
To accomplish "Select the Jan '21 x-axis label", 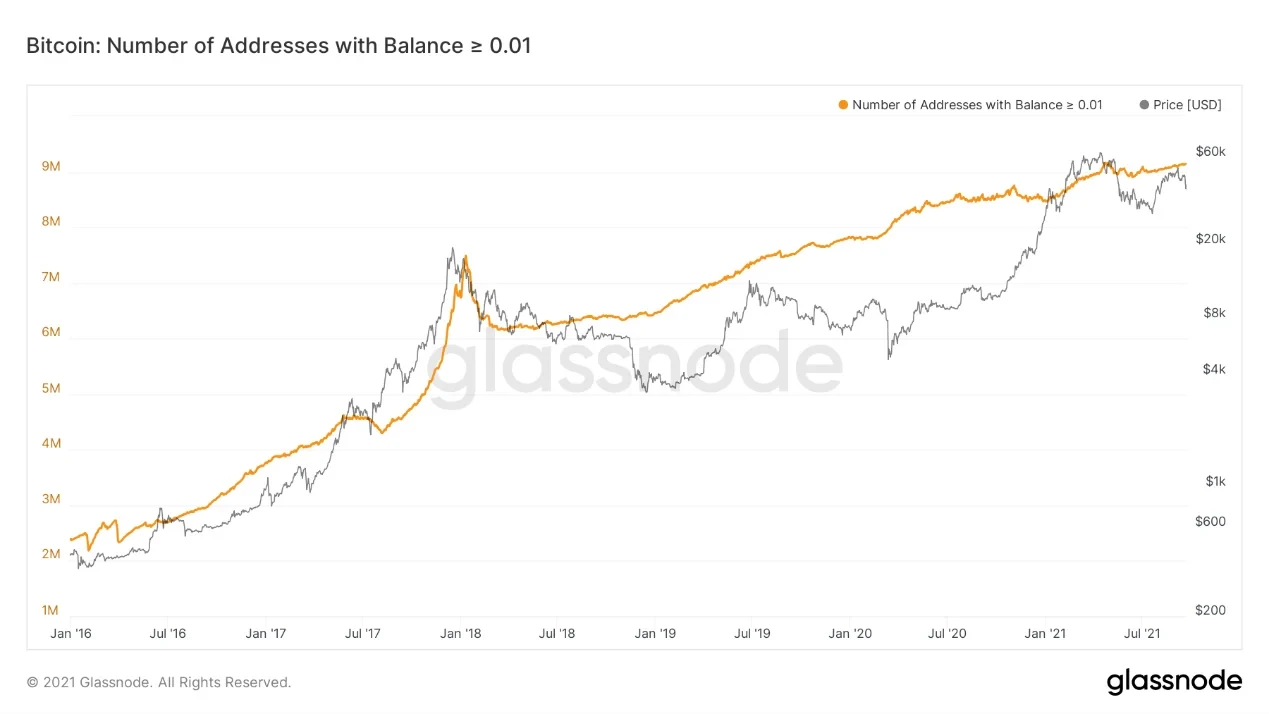I will click(1044, 633).
